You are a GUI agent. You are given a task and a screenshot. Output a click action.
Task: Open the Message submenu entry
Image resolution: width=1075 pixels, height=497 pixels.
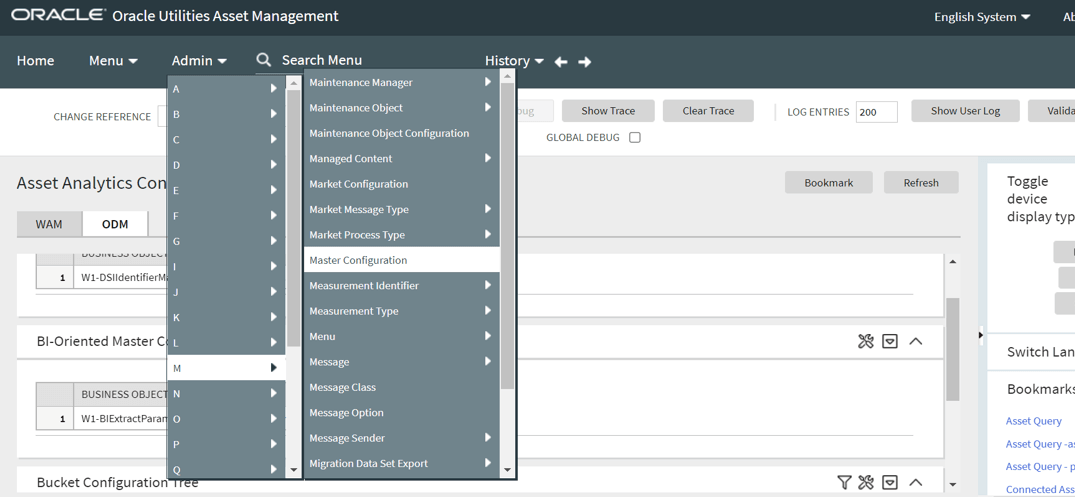click(x=402, y=361)
